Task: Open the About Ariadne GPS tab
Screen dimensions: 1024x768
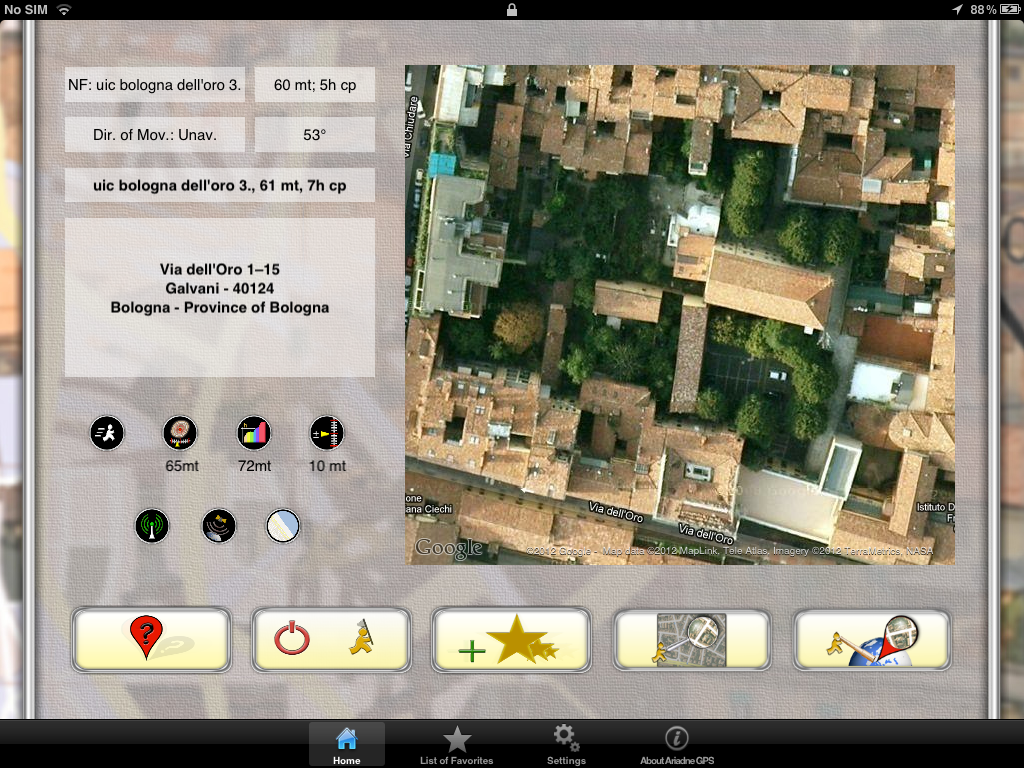Action: pyautogui.click(x=677, y=745)
